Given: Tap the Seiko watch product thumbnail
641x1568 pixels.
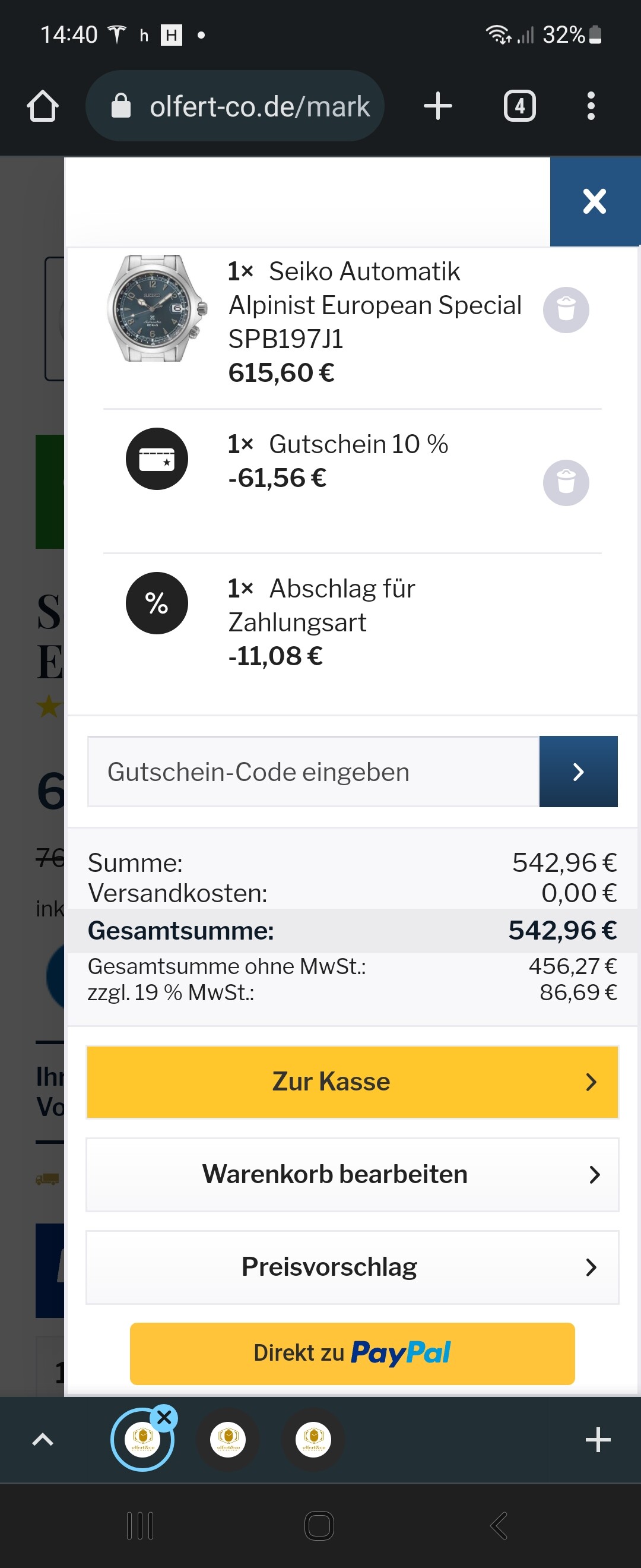Looking at the screenshot, I should (x=157, y=308).
